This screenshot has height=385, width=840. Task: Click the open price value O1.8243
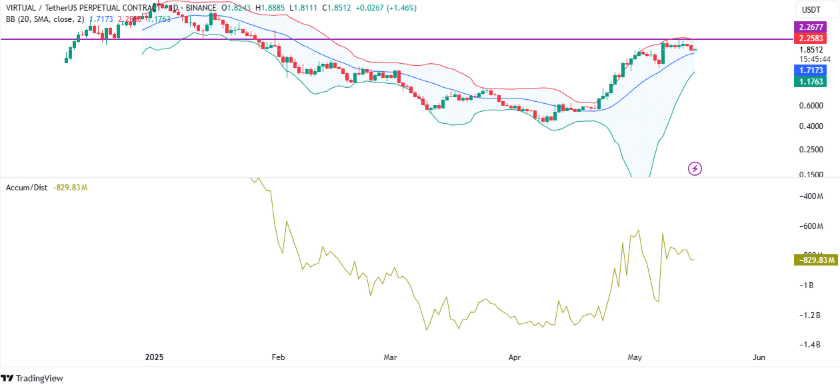pos(236,8)
